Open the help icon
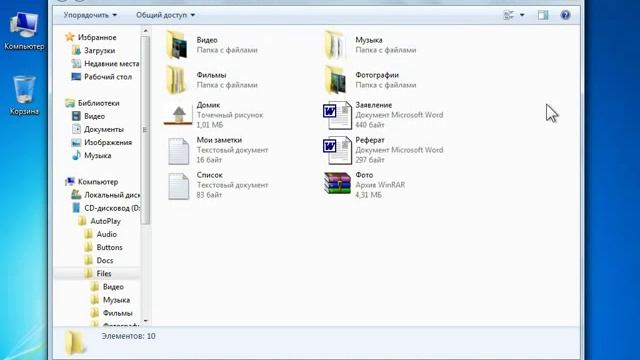The height and width of the screenshot is (360, 640). [565, 15]
